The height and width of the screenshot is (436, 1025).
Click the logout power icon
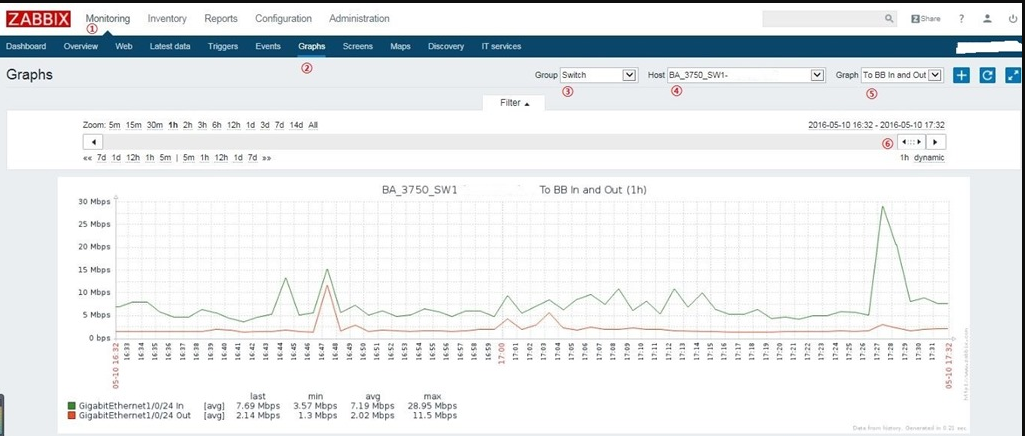(1013, 19)
